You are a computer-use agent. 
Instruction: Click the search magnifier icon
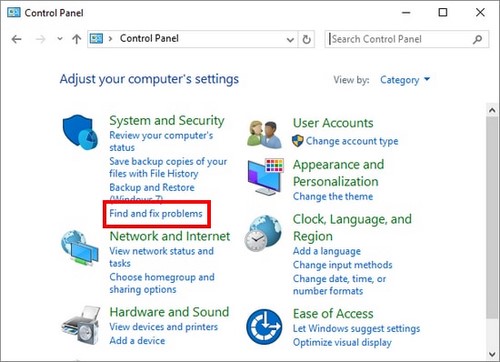pyautogui.click(x=477, y=39)
